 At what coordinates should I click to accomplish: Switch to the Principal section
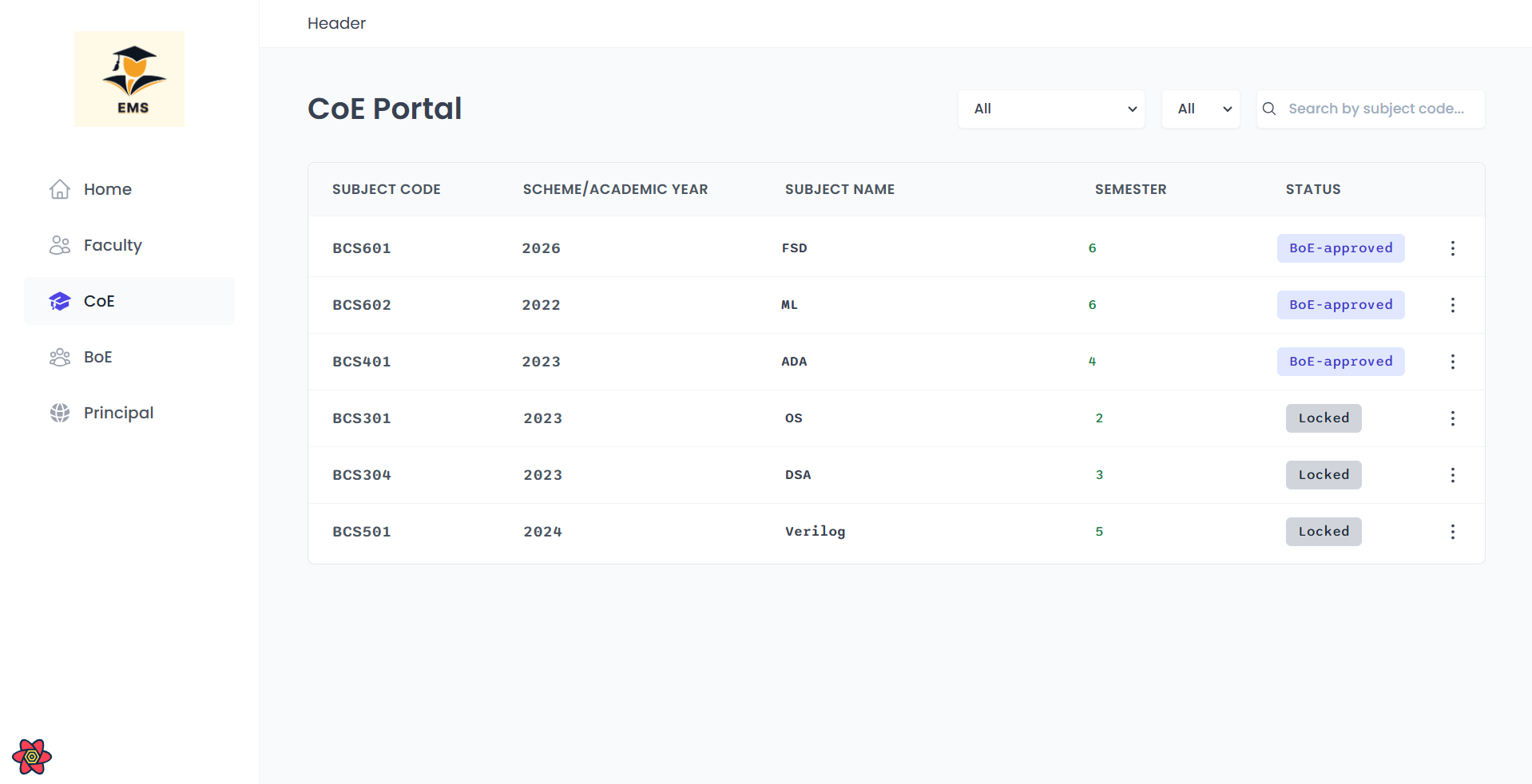pos(118,413)
